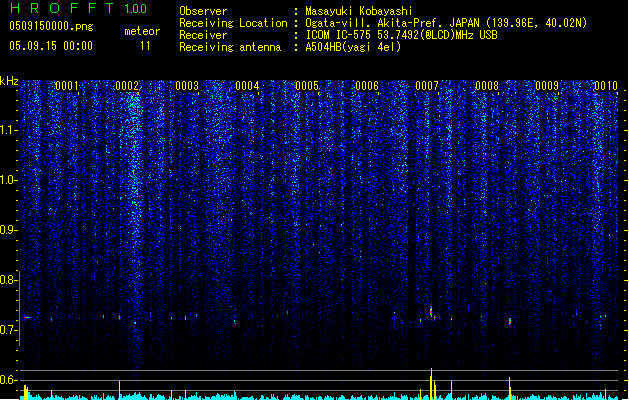Click the 0008 minute marker

(487, 86)
